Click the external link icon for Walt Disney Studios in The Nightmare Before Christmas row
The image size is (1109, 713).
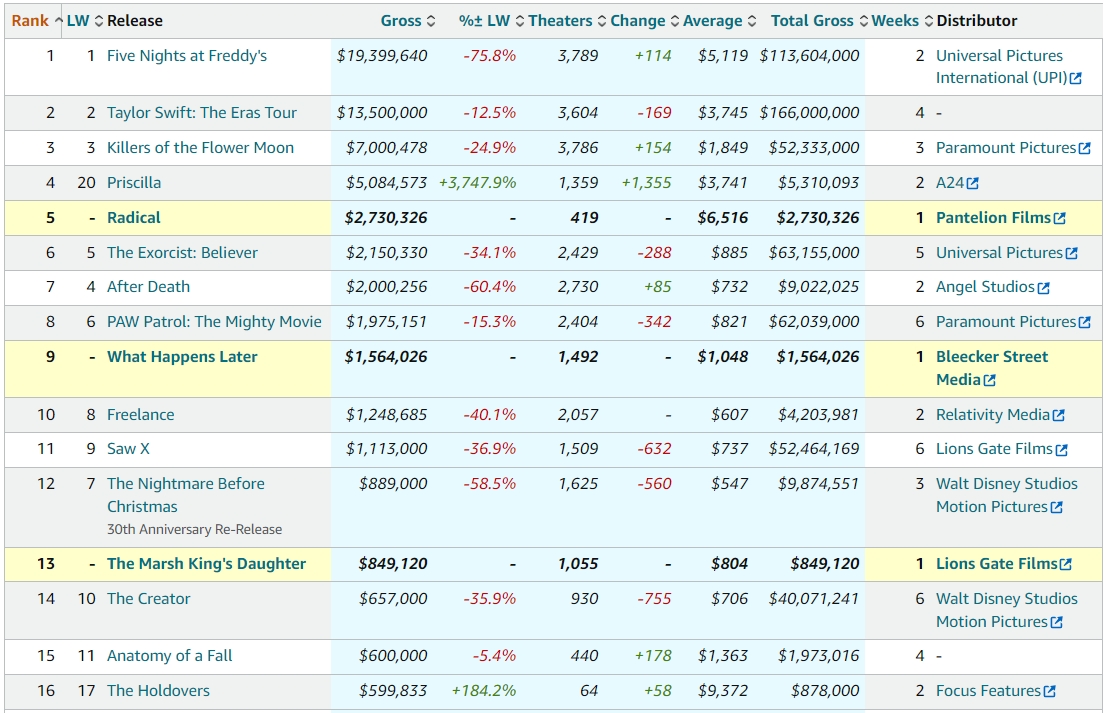[1057, 507]
